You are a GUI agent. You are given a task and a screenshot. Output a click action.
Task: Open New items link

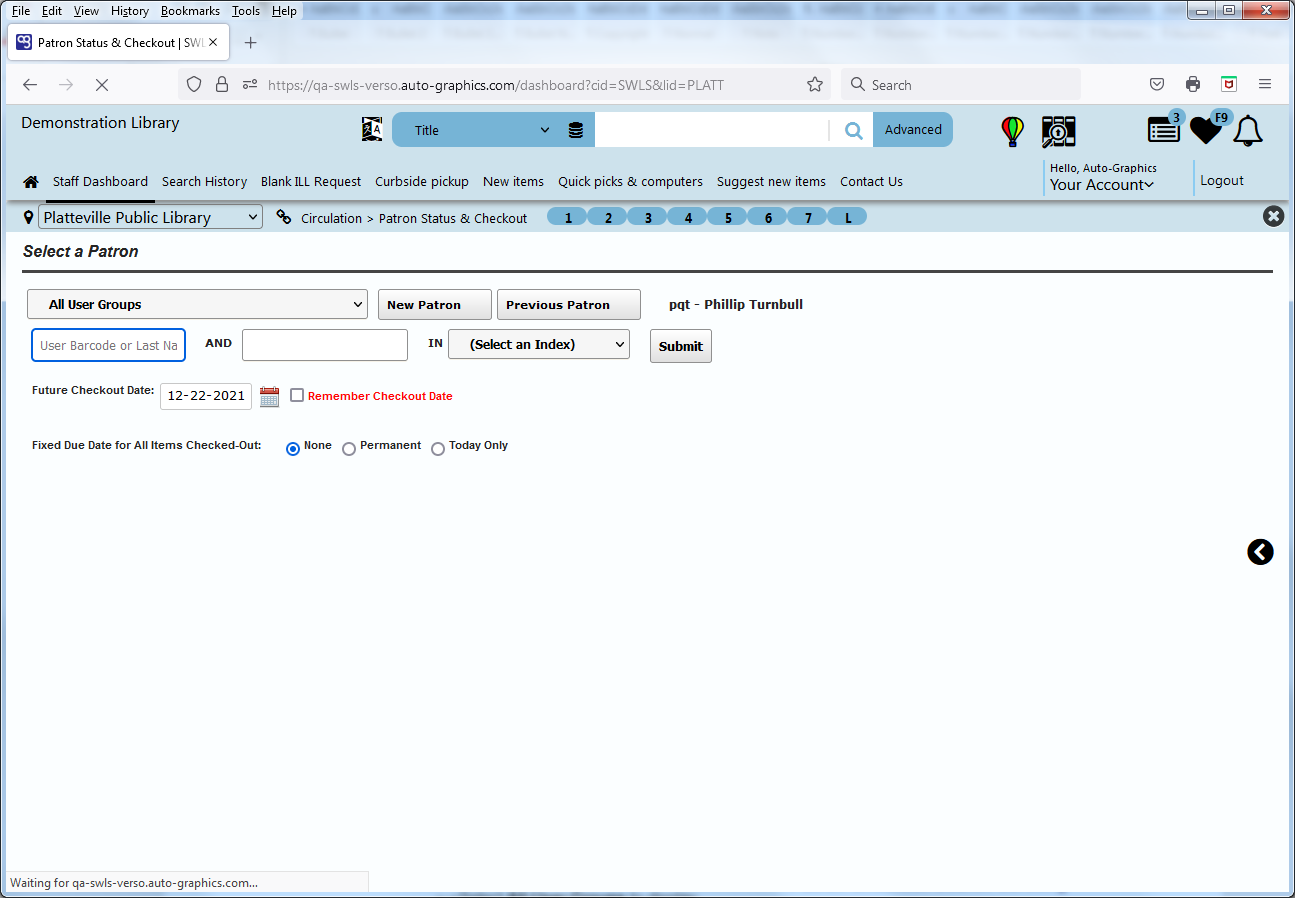pyautogui.click(x=513, y=182)
